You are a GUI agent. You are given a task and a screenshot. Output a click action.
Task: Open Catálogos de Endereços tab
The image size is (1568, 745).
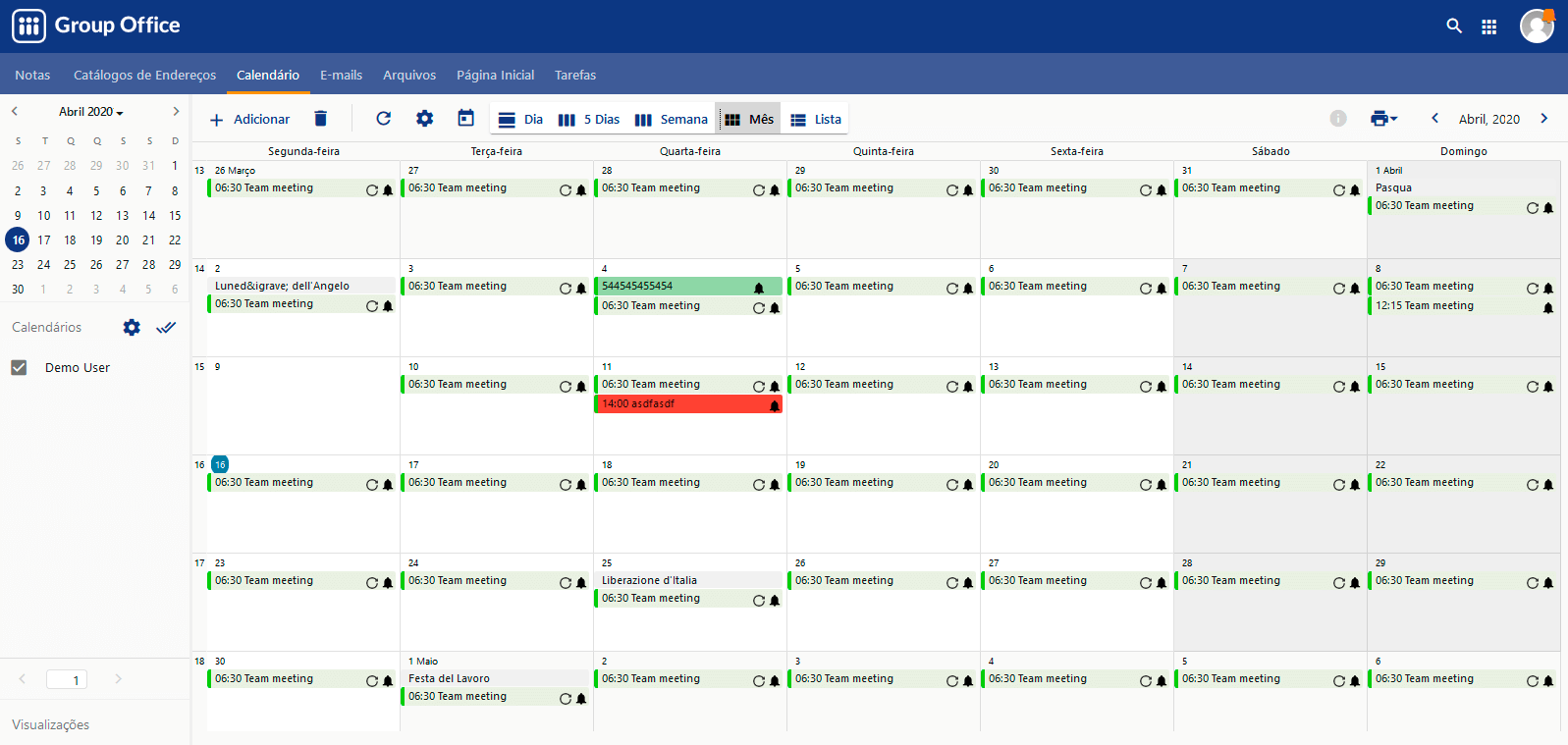(x=144, y=75)
